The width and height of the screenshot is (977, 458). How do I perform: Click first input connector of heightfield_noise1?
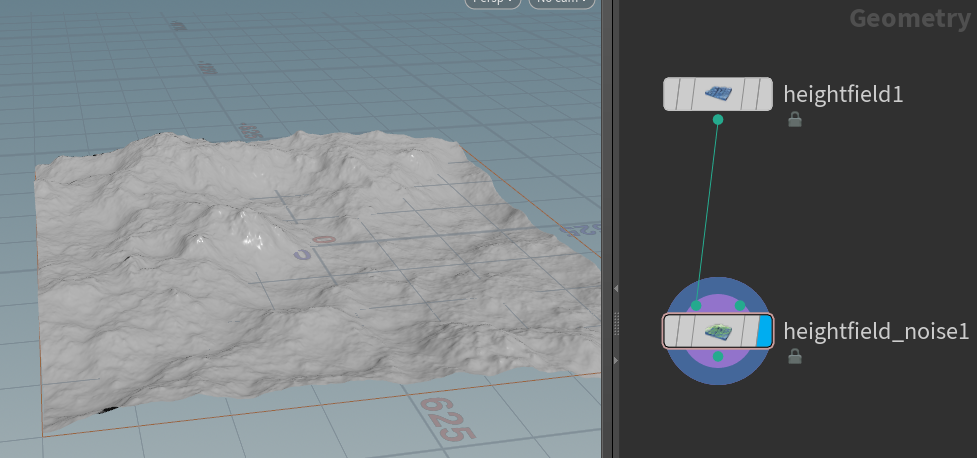pyautogui.click(x=696, y=305)
